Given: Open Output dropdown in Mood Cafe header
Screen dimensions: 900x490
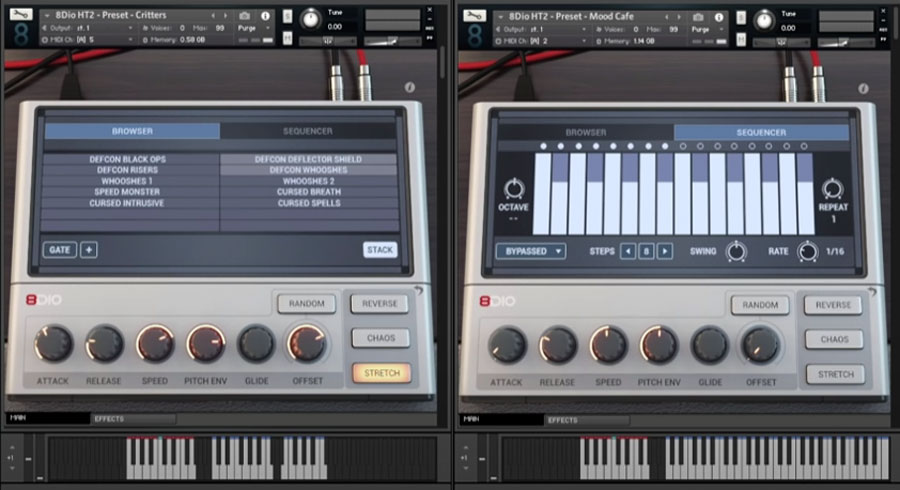Looking at the screenshot, I should (x=541, y=29).
